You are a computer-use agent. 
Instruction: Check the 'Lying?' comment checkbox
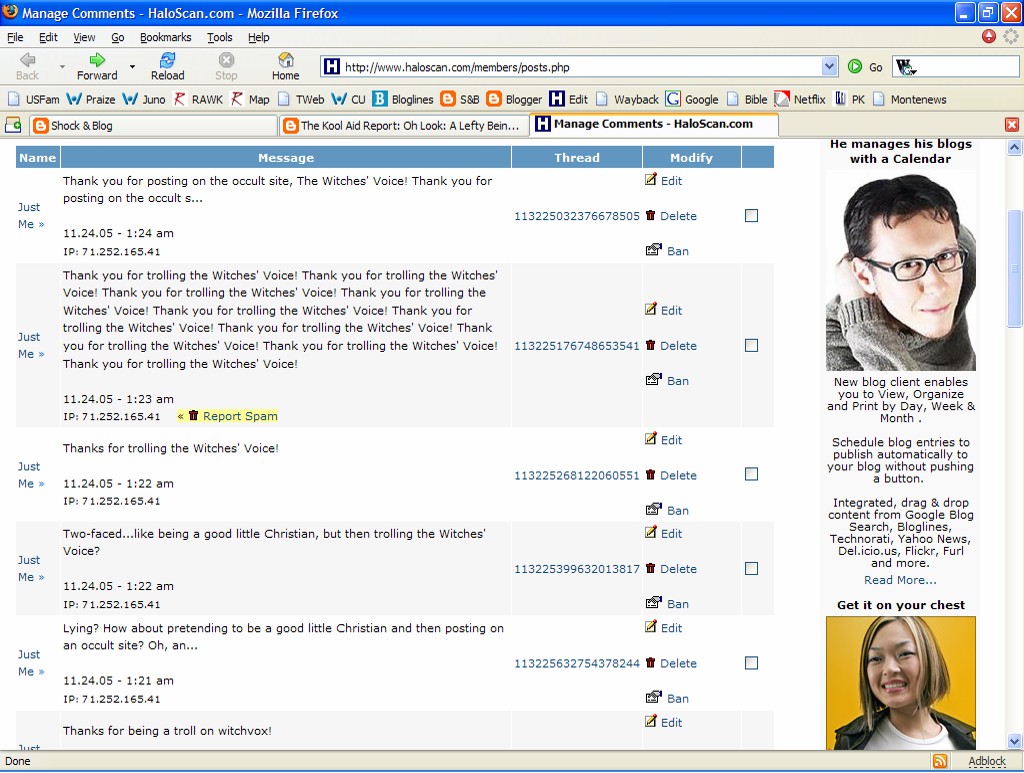point(752,663)
